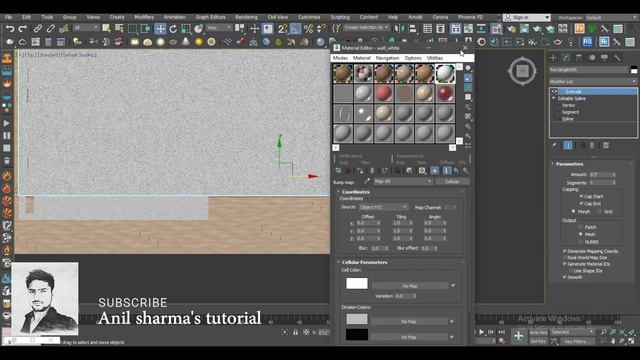Open the Phoenix FD menu
The image size is (640, 360).
pos(470,17)
